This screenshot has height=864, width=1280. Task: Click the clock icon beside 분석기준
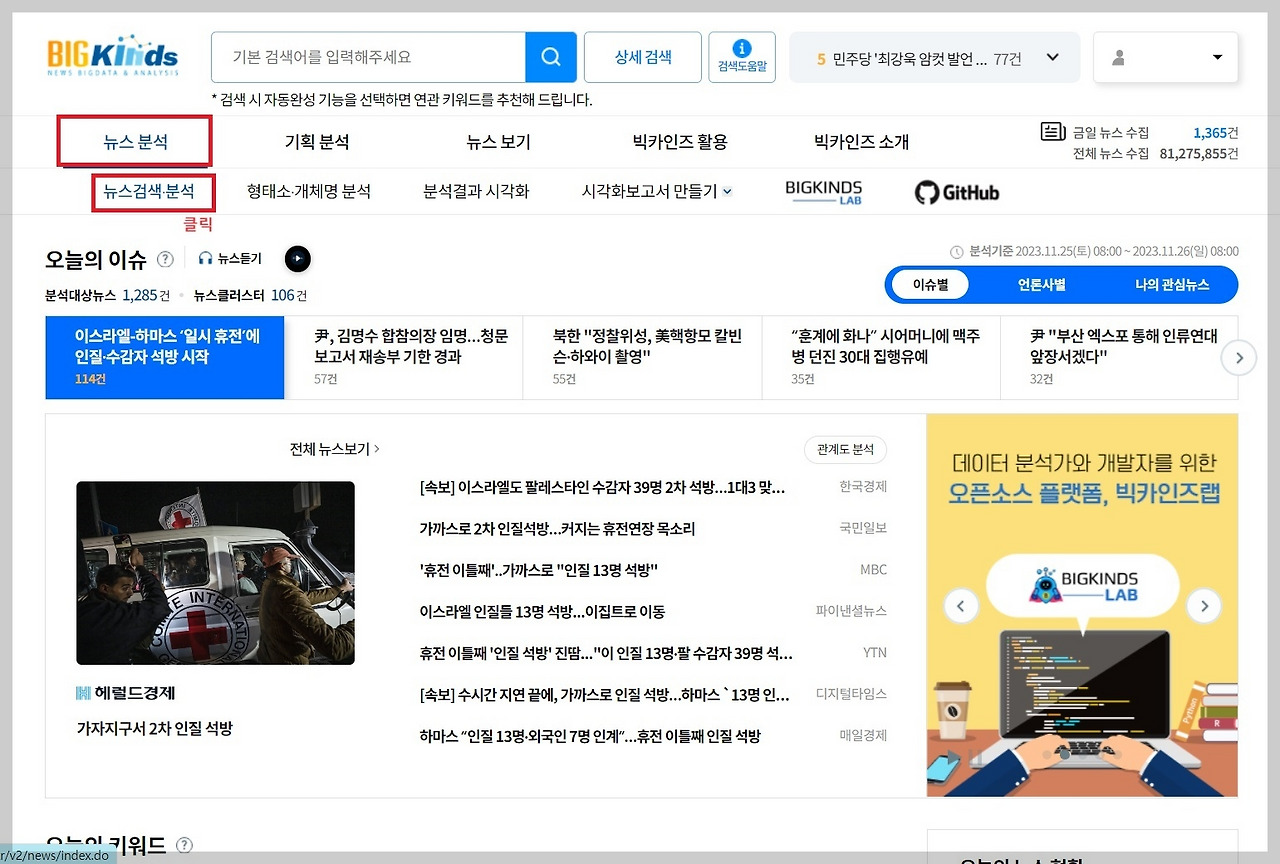click(x=957, y=252)
